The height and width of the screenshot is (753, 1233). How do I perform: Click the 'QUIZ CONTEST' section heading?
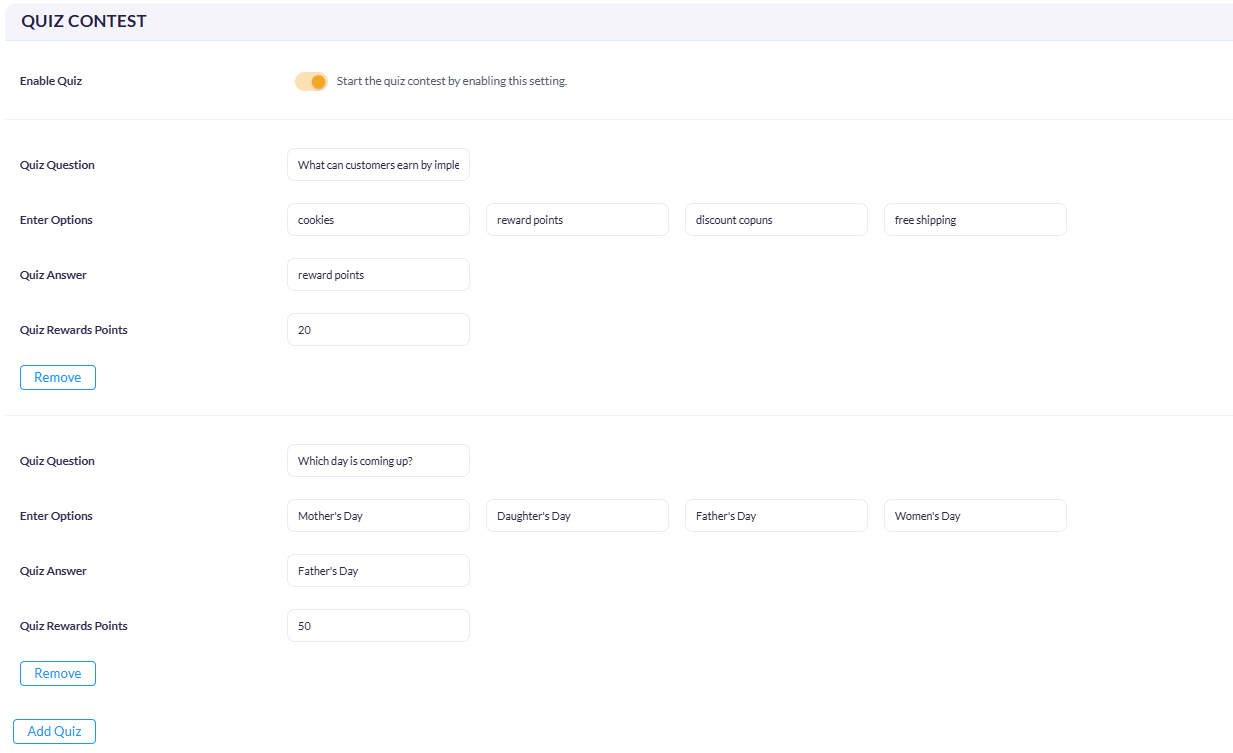click(84, 21)
